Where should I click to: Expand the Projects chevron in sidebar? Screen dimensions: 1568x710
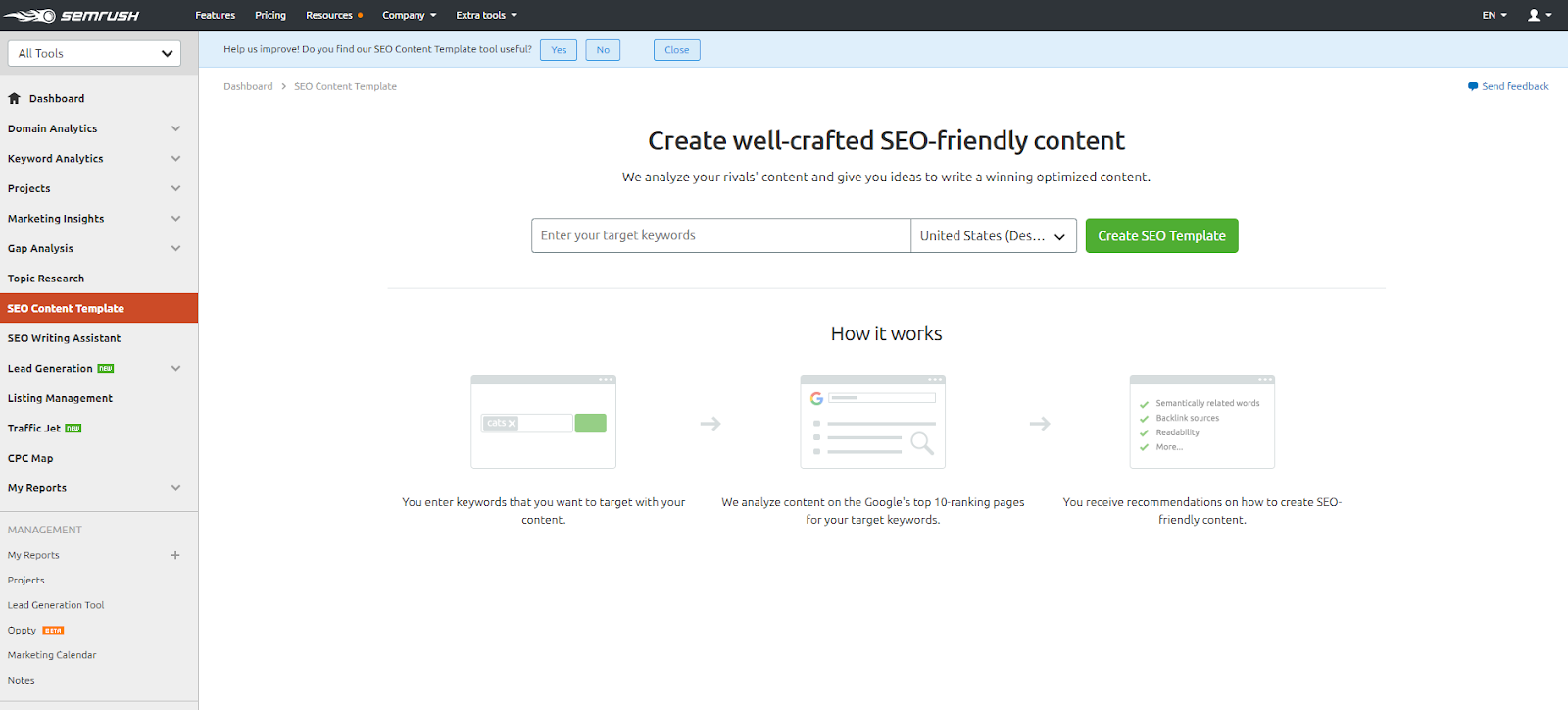tap(175, 188)
